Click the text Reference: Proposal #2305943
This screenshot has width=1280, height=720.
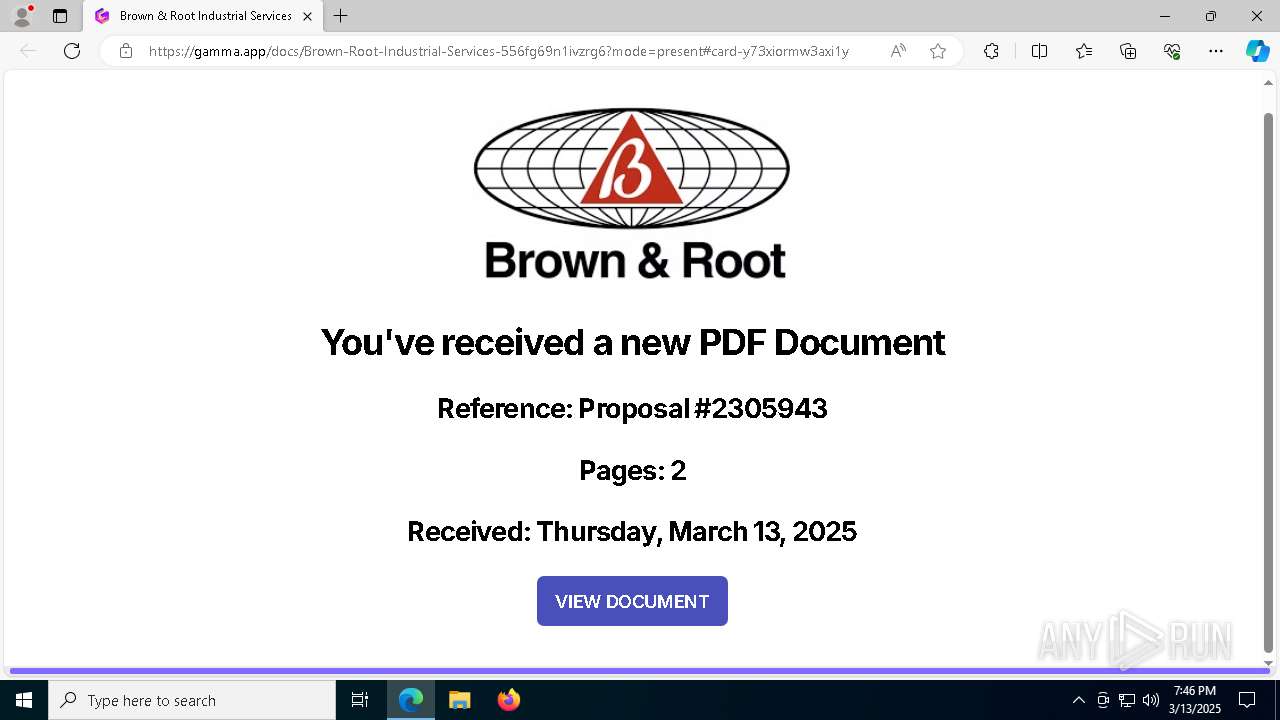pyautogui.click(x=632, y=408)
